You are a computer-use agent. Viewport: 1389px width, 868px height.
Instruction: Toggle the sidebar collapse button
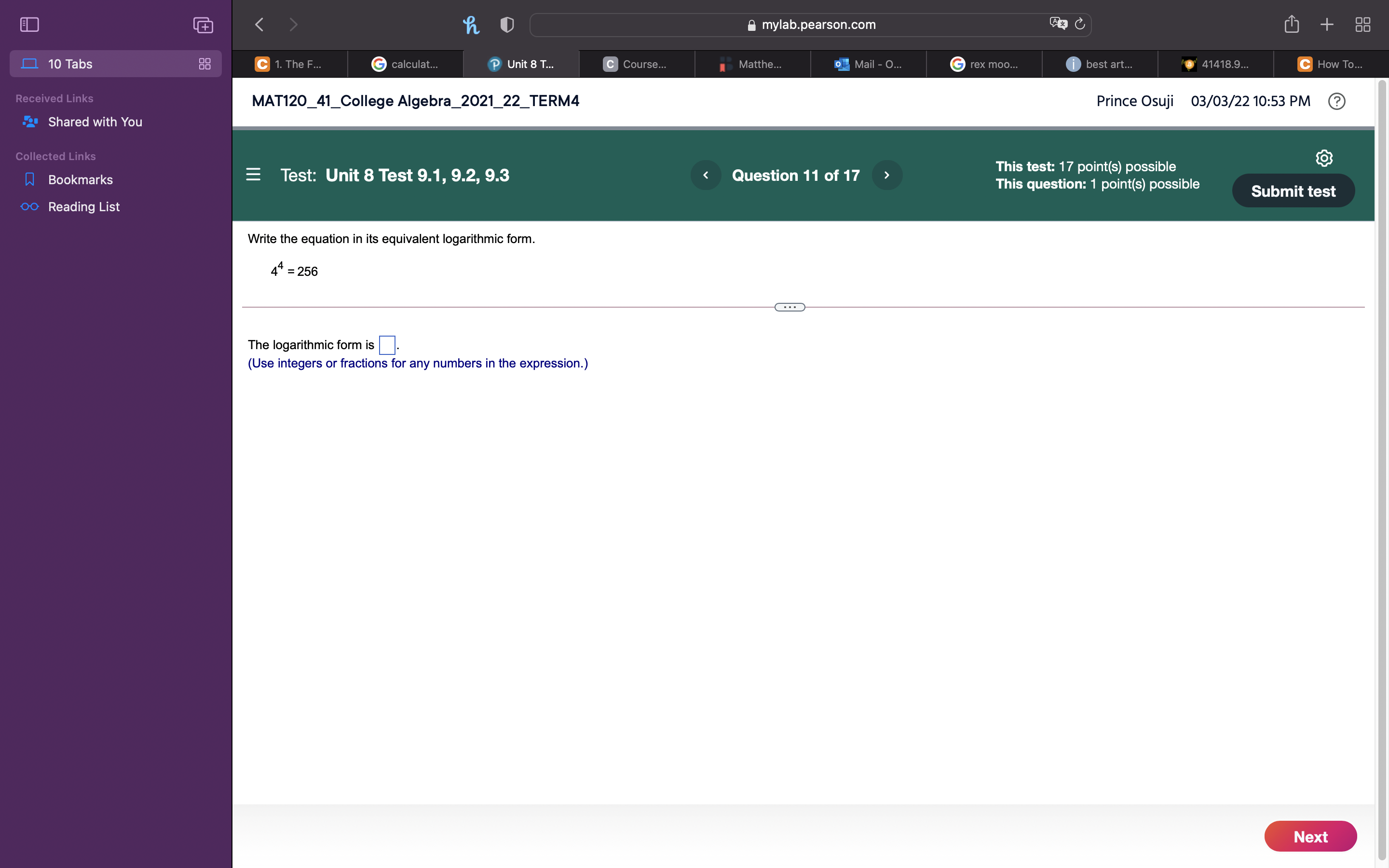coord(29,25)
